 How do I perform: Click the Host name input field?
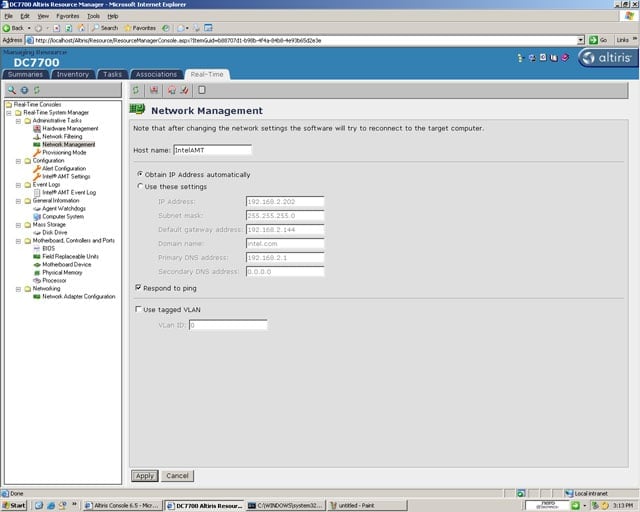click(x=213, y=150)
